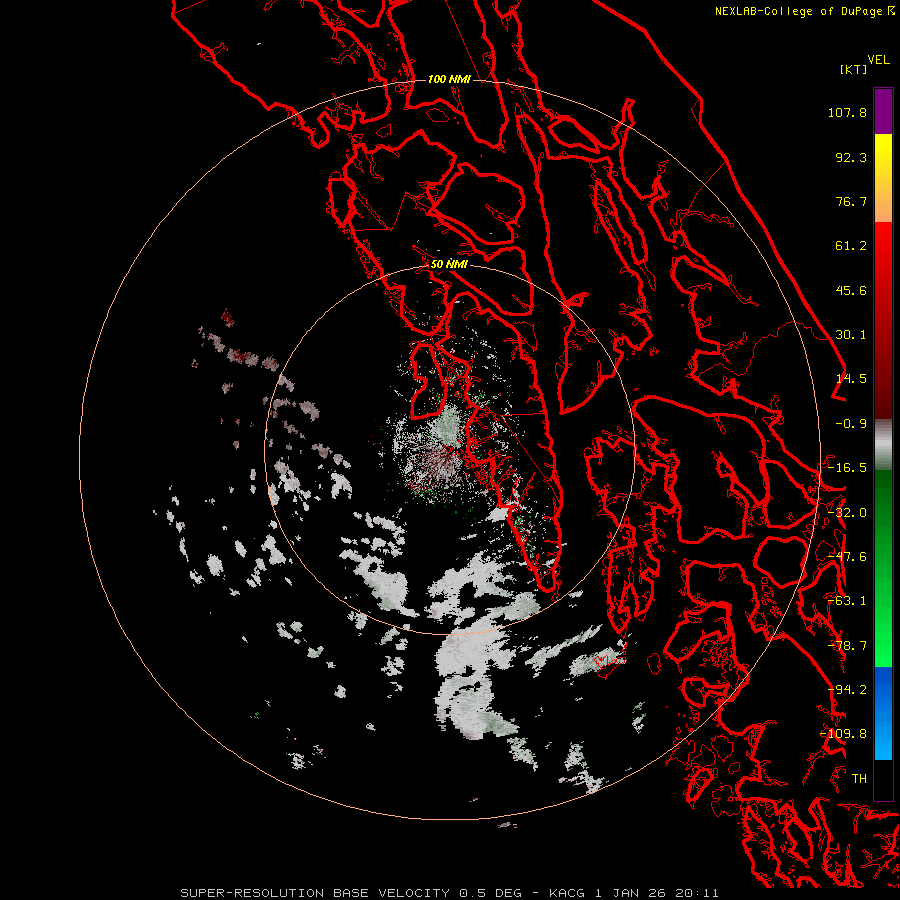
Task: Pick the purple segment of the color bar
Action: point(883,111)
